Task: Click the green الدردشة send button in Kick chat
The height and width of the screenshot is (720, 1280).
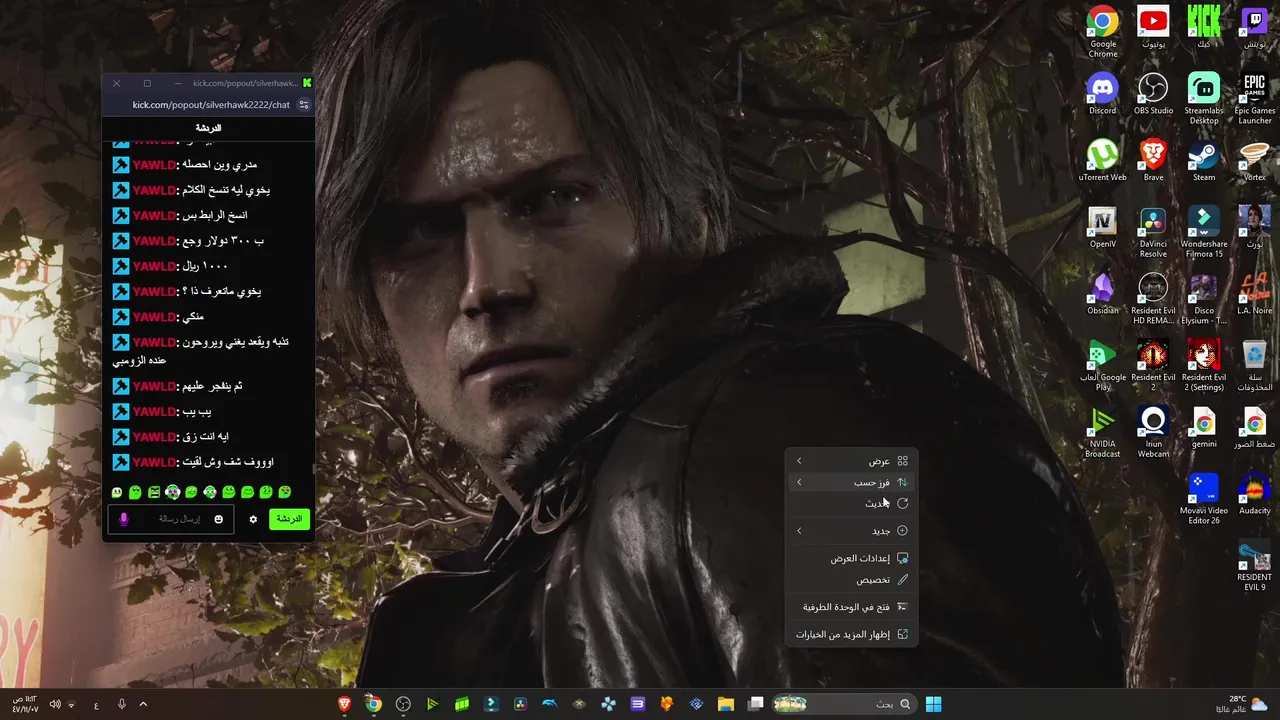Action: pyautogui.click(x=289, y=519)
